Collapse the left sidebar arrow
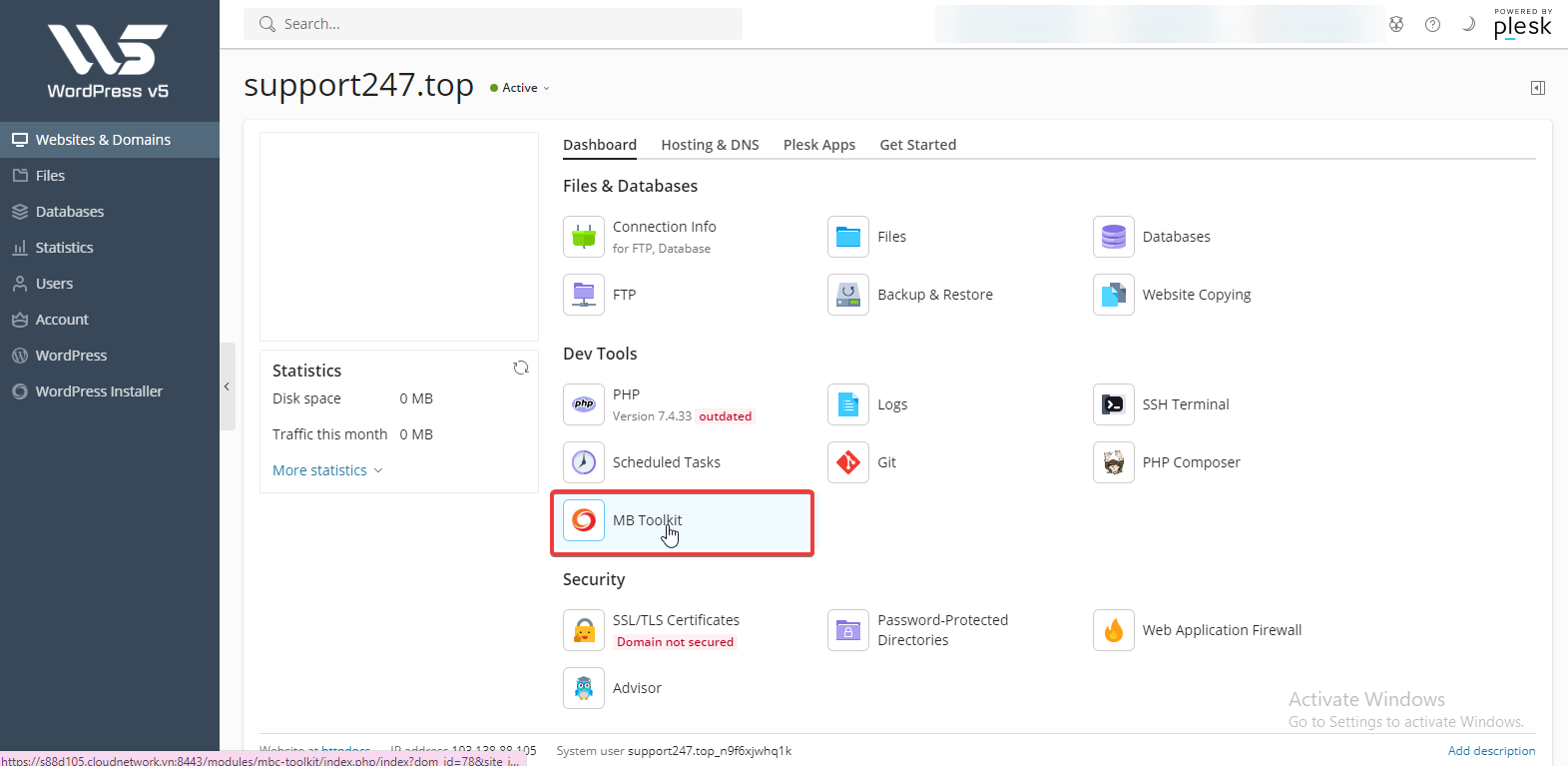This screenshot has height=766, width=1568. tap(227, 386)
